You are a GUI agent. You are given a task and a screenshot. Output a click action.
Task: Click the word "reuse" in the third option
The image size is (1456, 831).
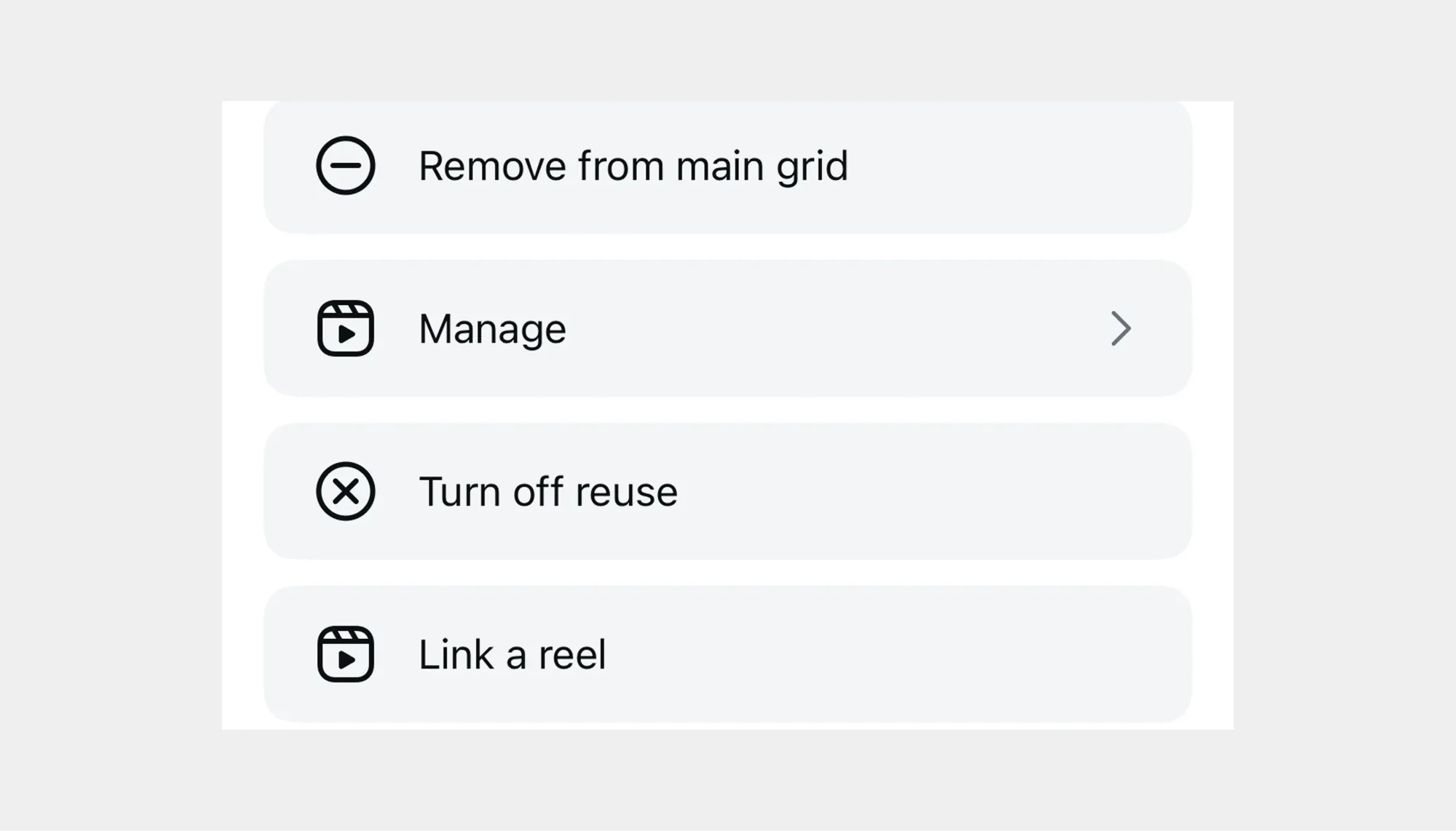(626, 493)
